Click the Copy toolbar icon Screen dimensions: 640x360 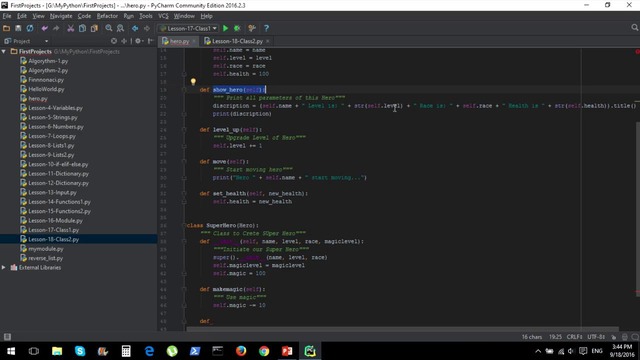(82, 28)
